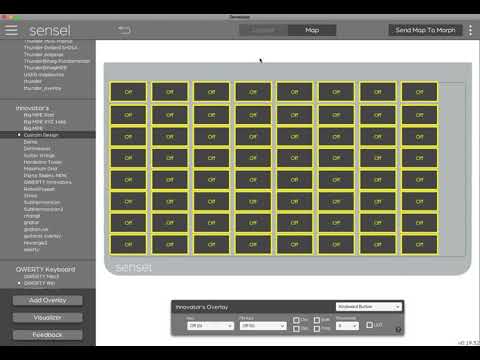
Task: Click the Feedback button
Action: point(48,335)
